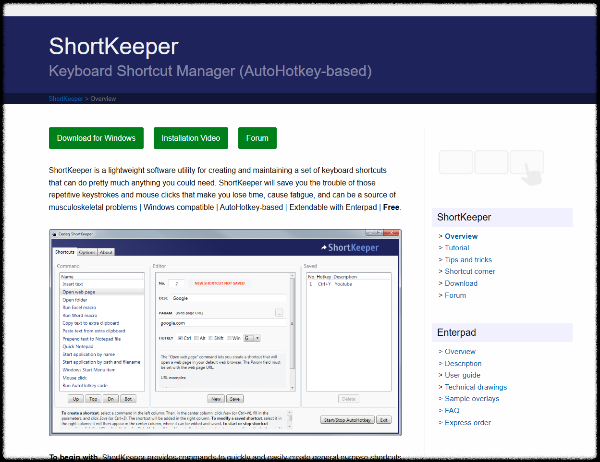Open the Sample overlays link
This screenshot has height=462, width=600.
(x=472, y=398)
